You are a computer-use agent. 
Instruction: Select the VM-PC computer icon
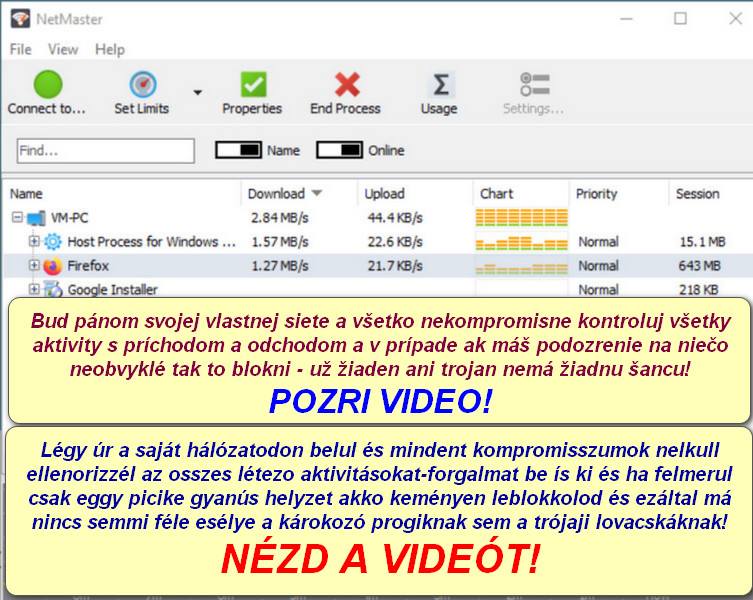(36, 219)
